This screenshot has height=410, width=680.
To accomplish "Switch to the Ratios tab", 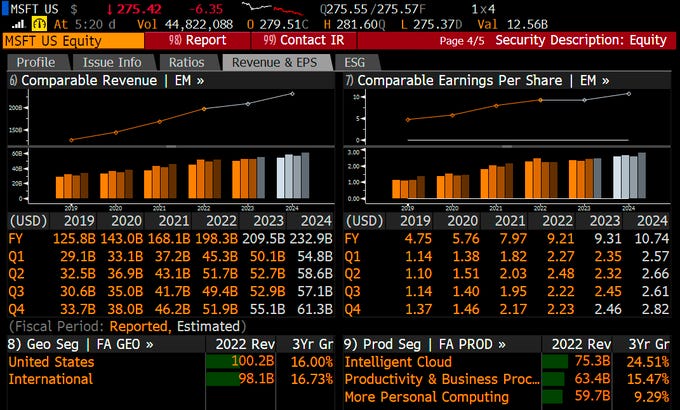I will (x=187, y=62).
